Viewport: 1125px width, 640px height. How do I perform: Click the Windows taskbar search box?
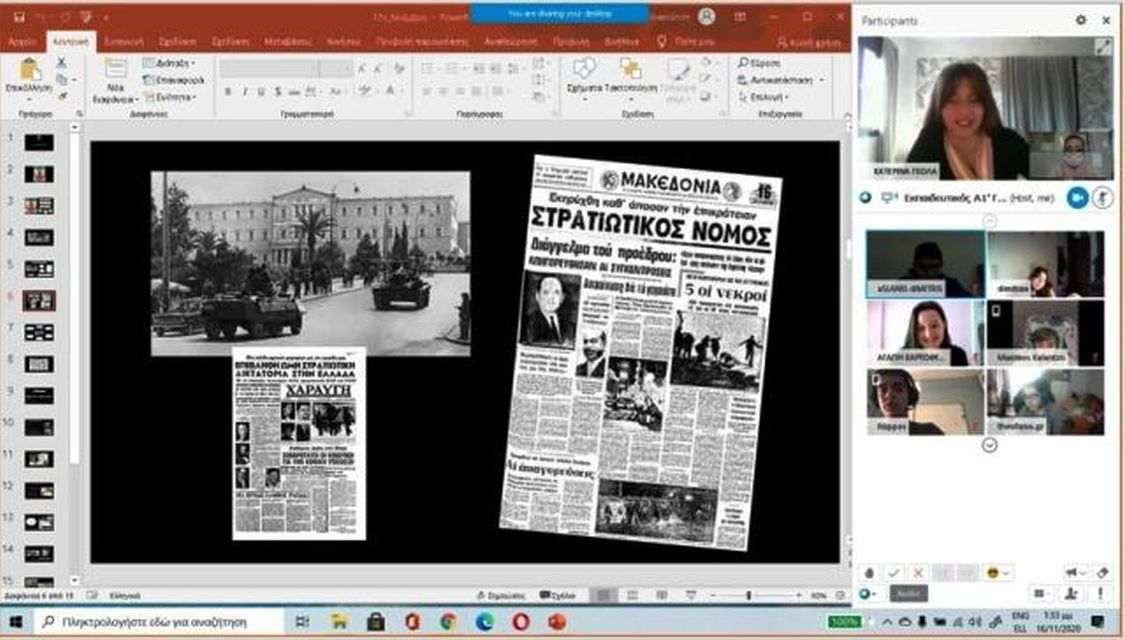(x=159, y=622)
